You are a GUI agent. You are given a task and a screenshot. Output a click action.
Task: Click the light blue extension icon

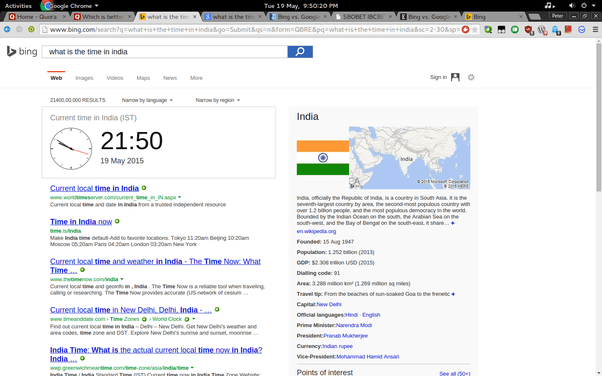pos(556,30)
